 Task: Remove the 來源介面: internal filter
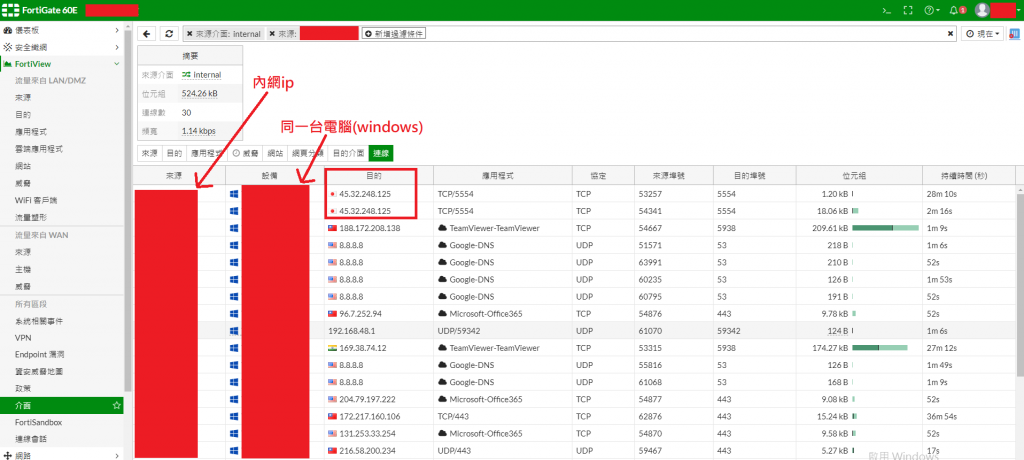190,34
